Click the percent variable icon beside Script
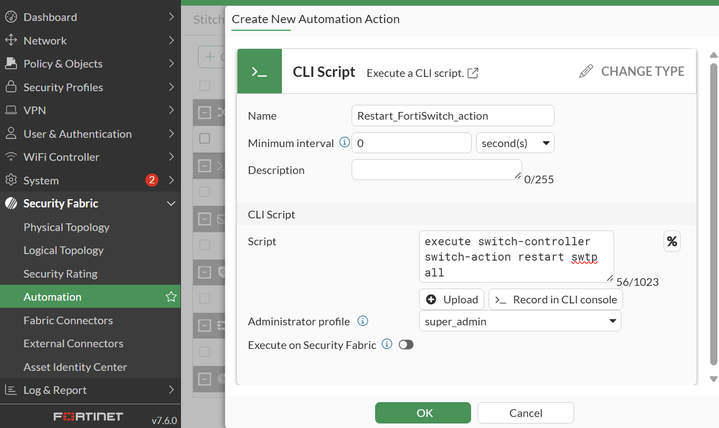Image resolution: width=719 pixels, height=428 pixels. (672, 242)
